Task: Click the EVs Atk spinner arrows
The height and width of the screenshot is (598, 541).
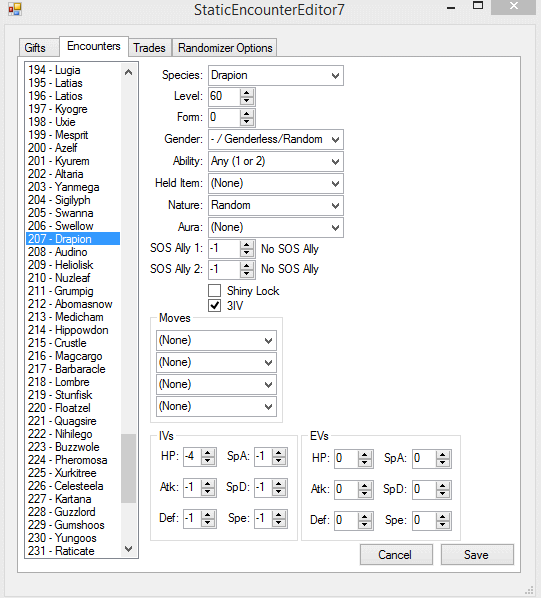Action: click(365, 490)
